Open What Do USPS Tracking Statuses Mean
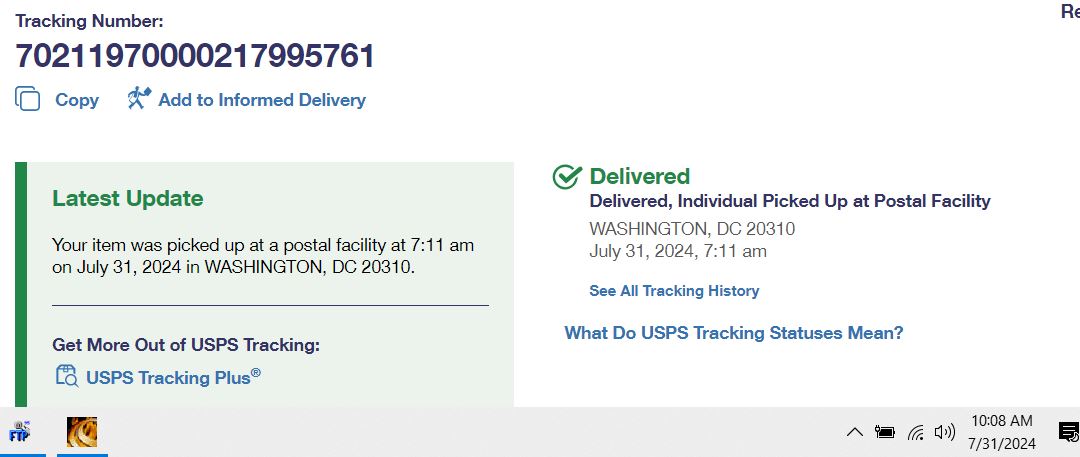Viewport: 1080px width, 457px height. tap(734, 333)
